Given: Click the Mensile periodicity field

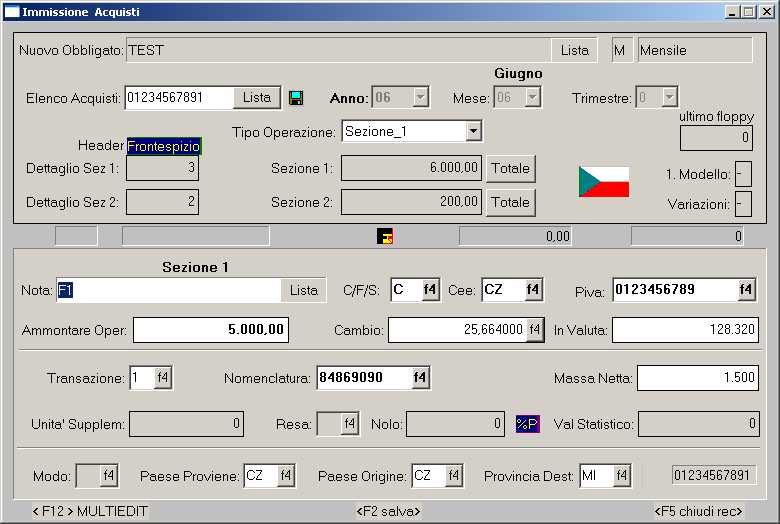Looking at the screenshot, I should pyautogui.click(x=695, y=50).
